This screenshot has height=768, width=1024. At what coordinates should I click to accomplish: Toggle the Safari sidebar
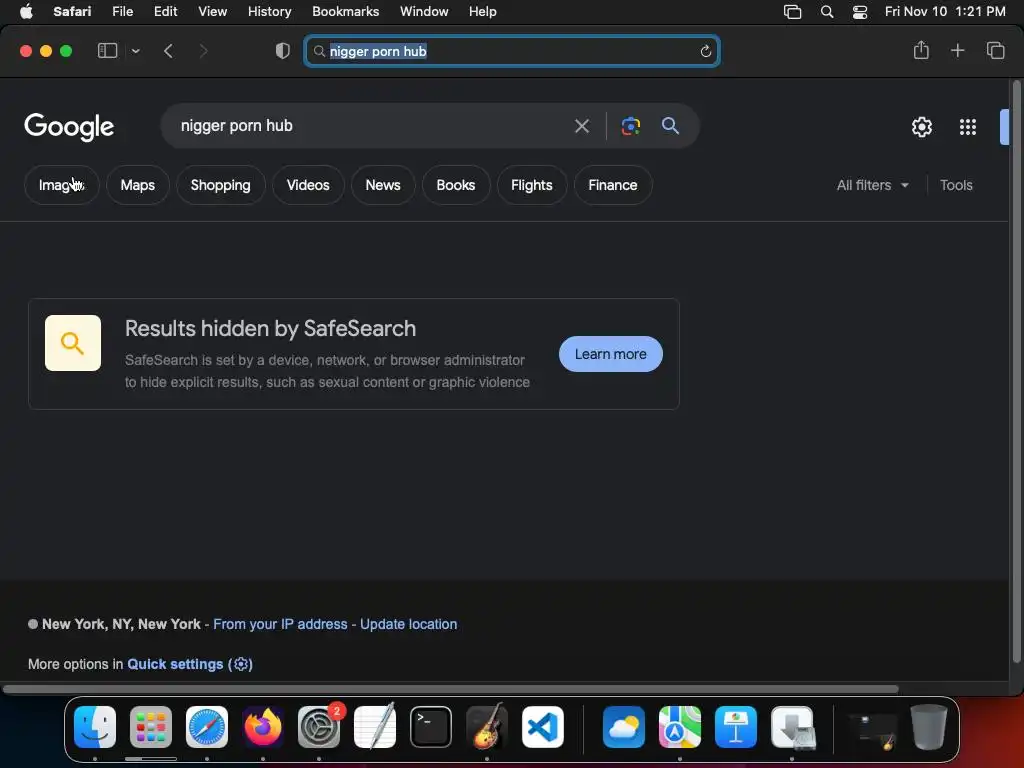[x=107, y=50]
